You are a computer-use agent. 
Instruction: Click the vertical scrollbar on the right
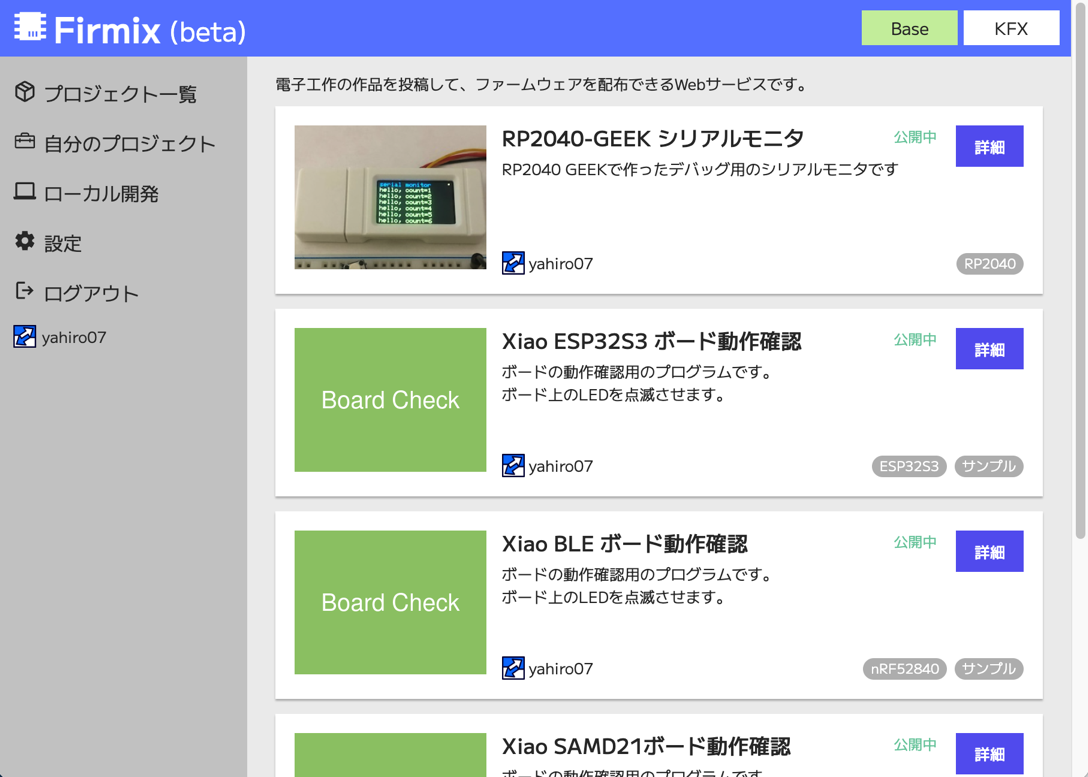coord(1080,300)
